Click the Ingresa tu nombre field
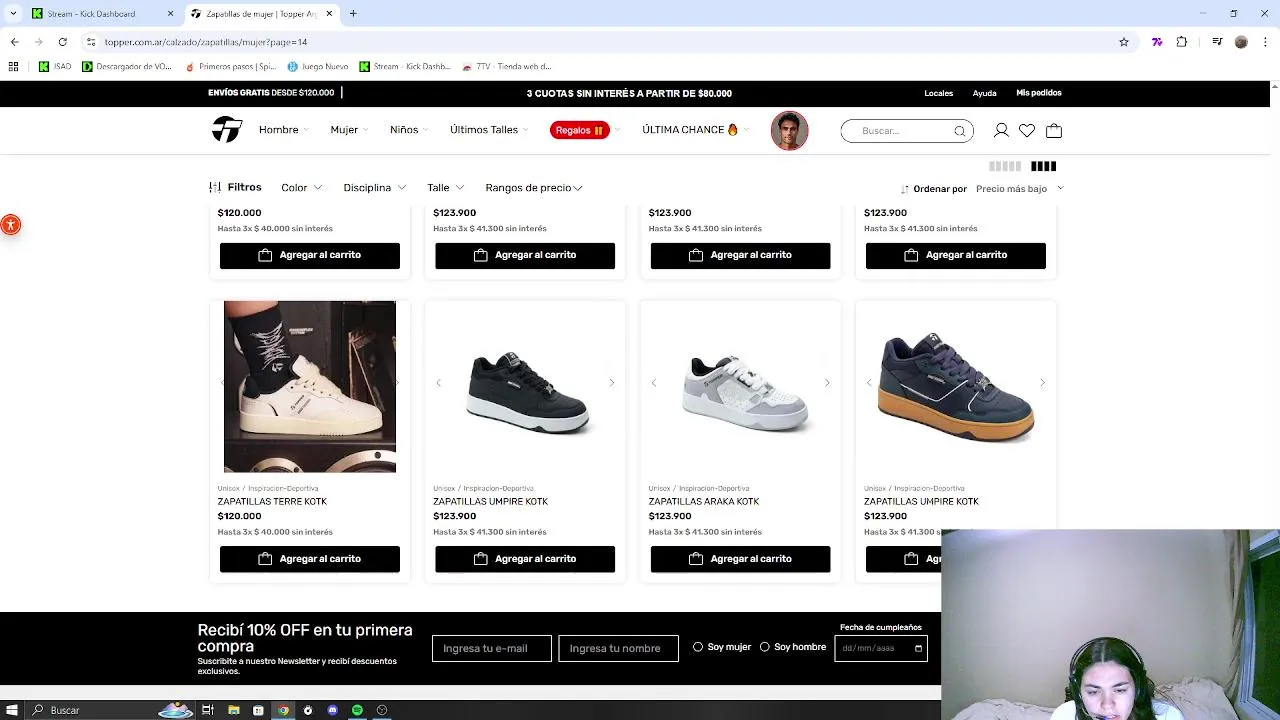The image size is (1280, 720). click(618, 648)
